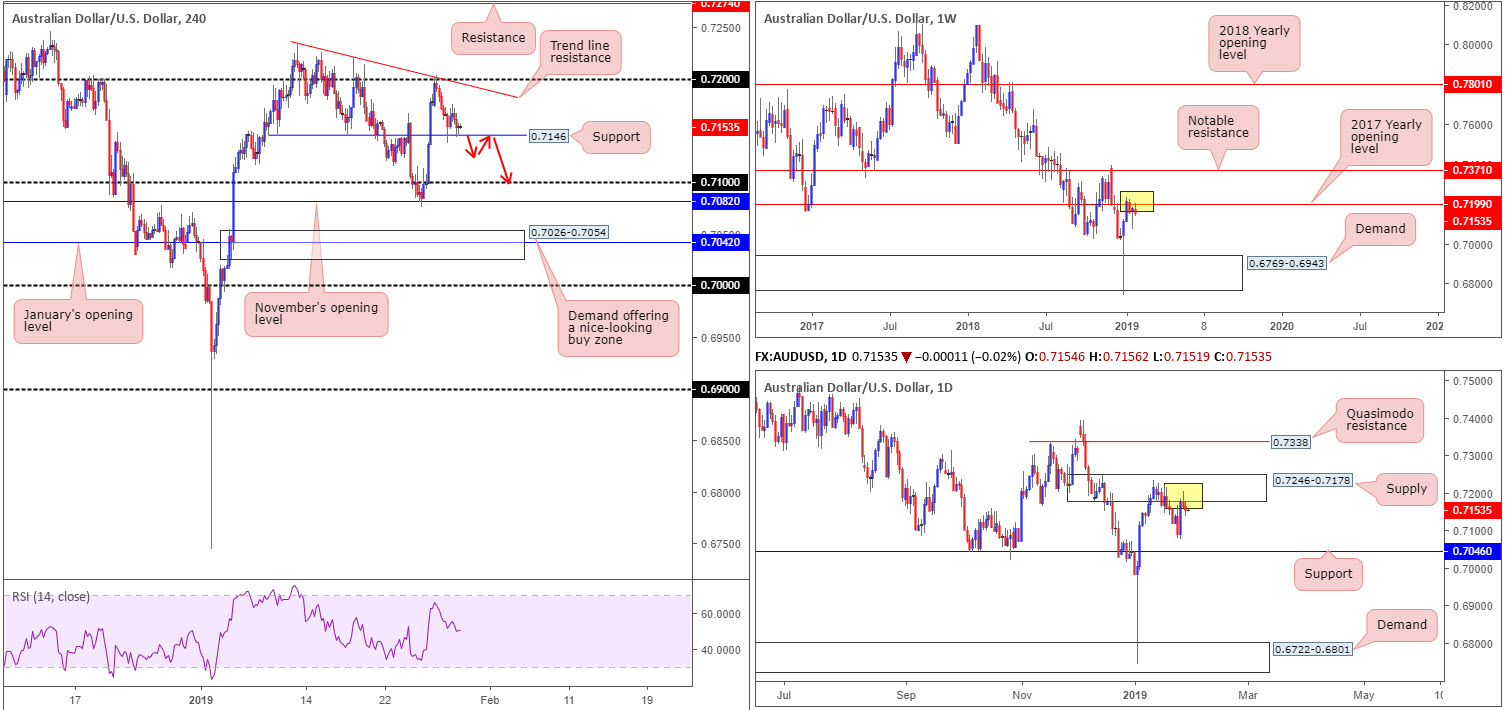
Task: Click the 0.7026-0.7054 demand zone label
Action: [x=570, y=232]
